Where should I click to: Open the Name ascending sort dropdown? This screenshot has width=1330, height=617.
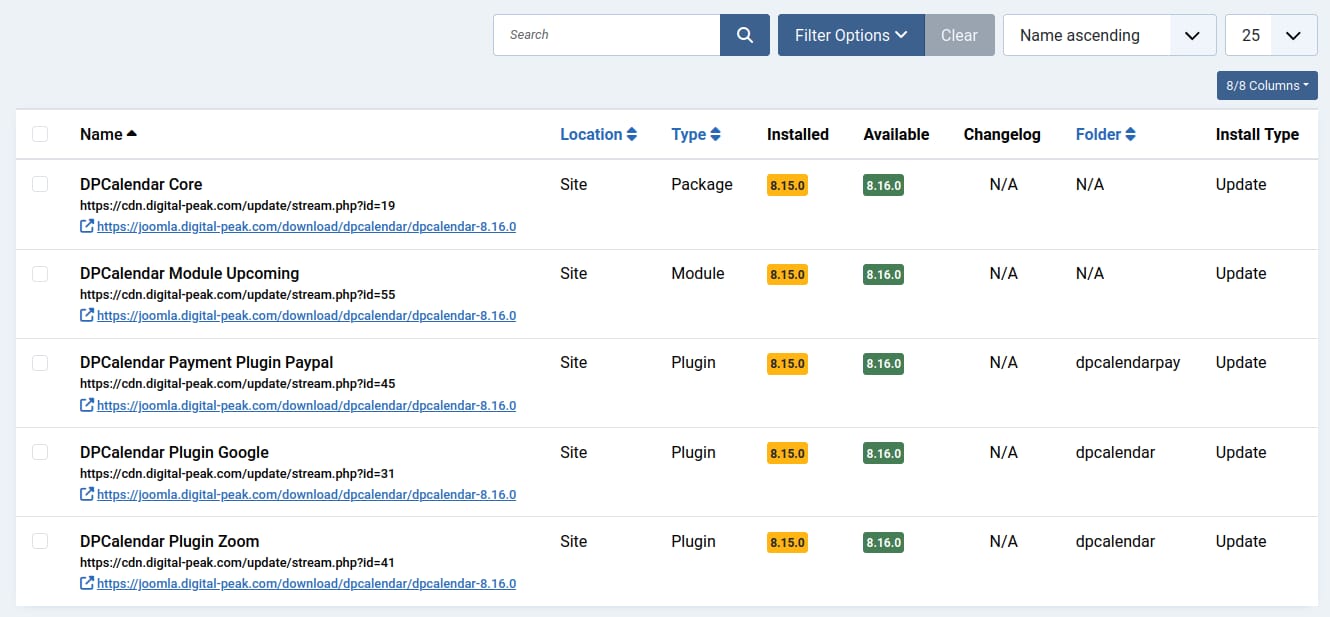point(1109,34)
